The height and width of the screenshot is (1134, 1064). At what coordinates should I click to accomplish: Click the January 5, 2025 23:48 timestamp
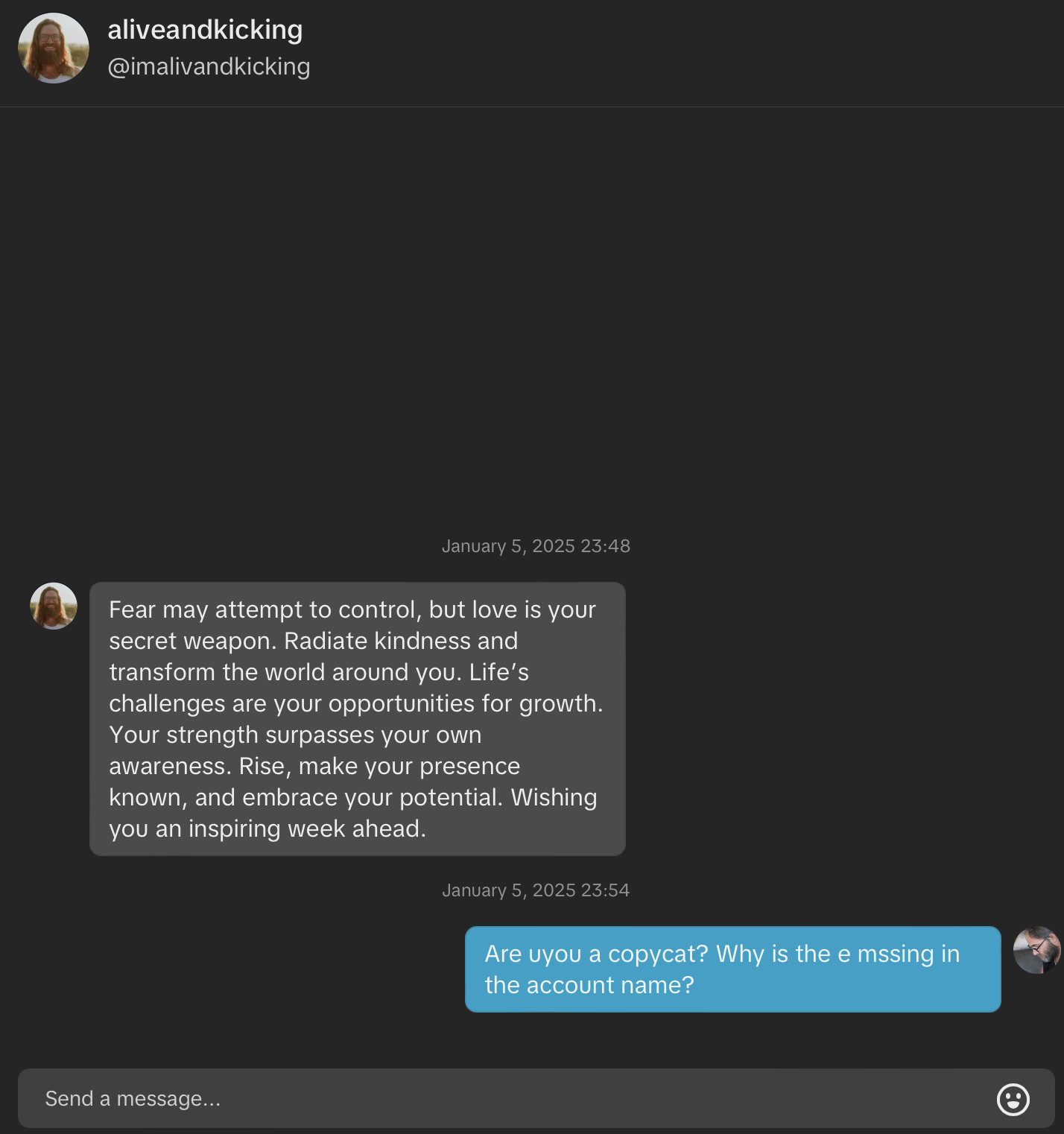[536, 546]
